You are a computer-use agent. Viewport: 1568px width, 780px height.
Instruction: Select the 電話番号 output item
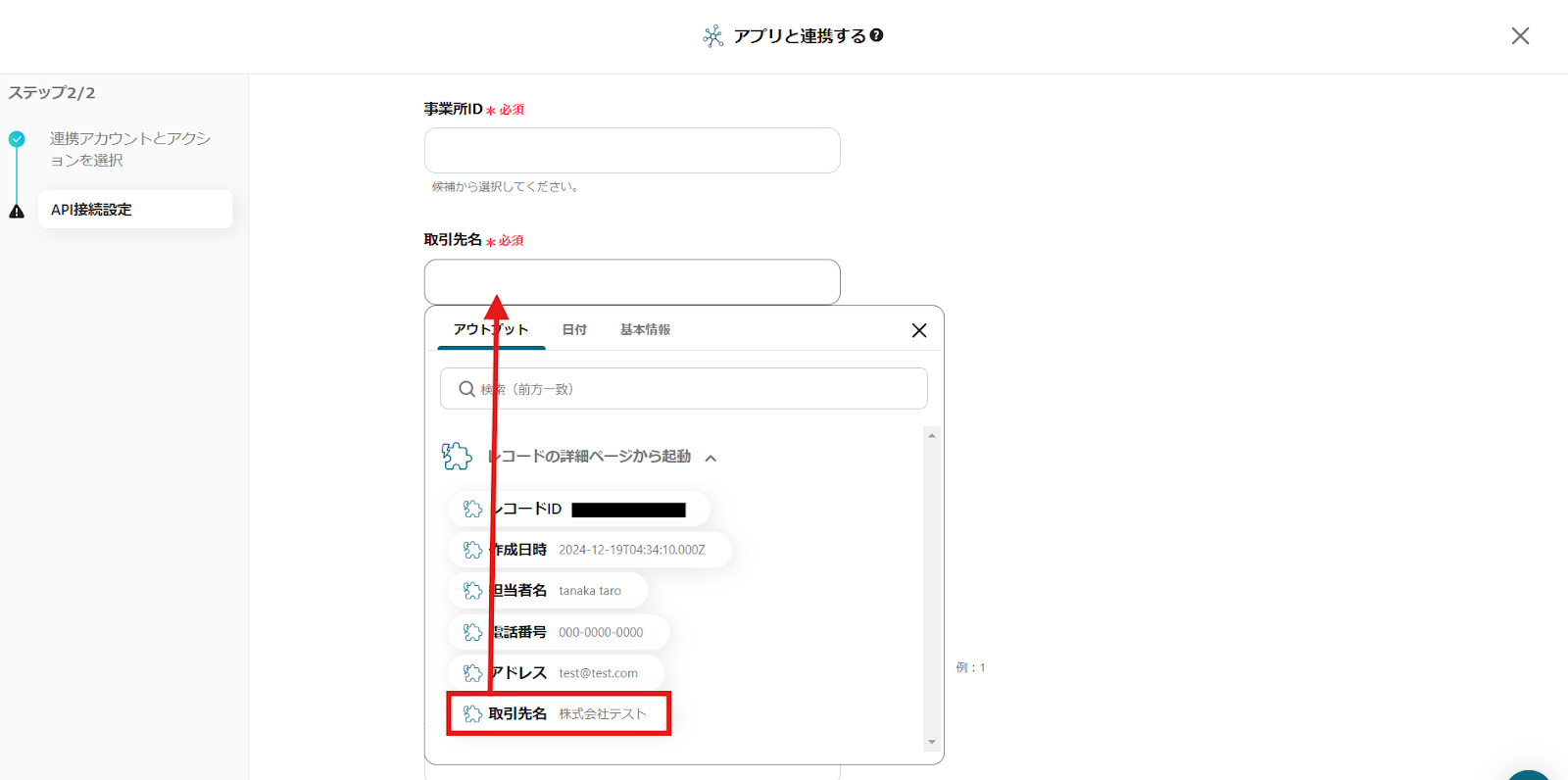[559, 632]
